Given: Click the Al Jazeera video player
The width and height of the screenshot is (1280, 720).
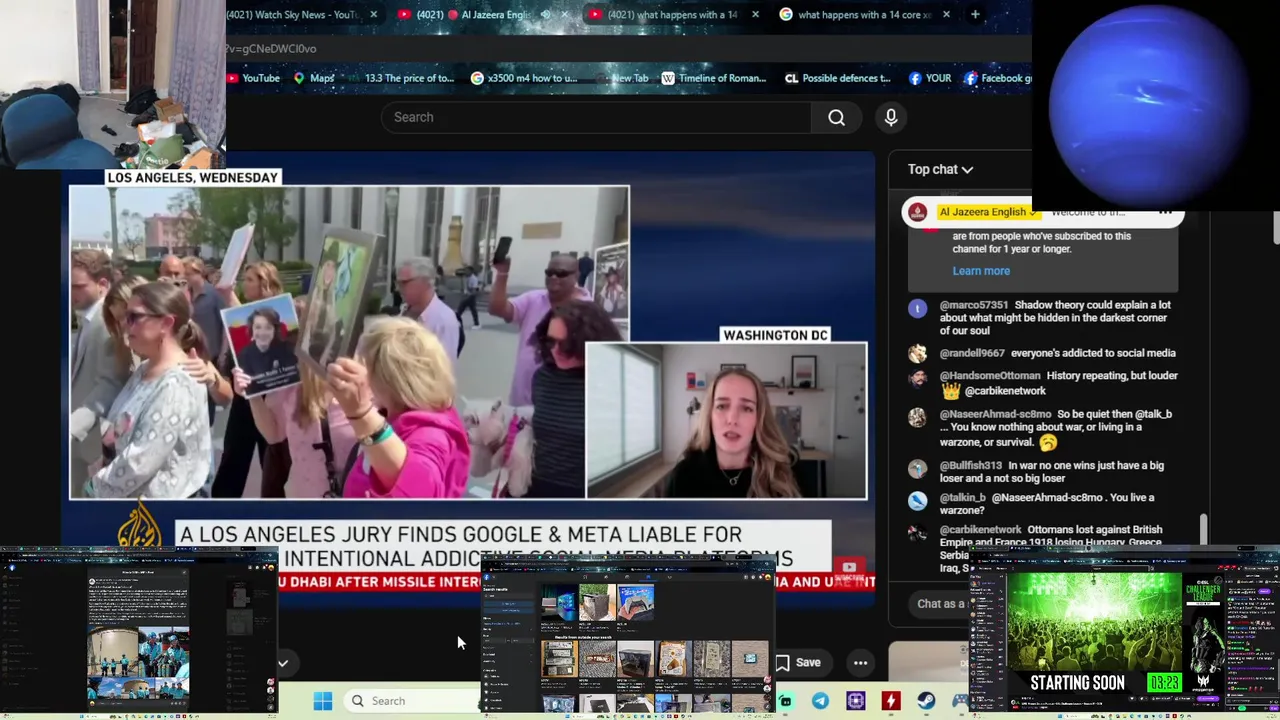Looking at the screenshot, I should tap(468, 369).
